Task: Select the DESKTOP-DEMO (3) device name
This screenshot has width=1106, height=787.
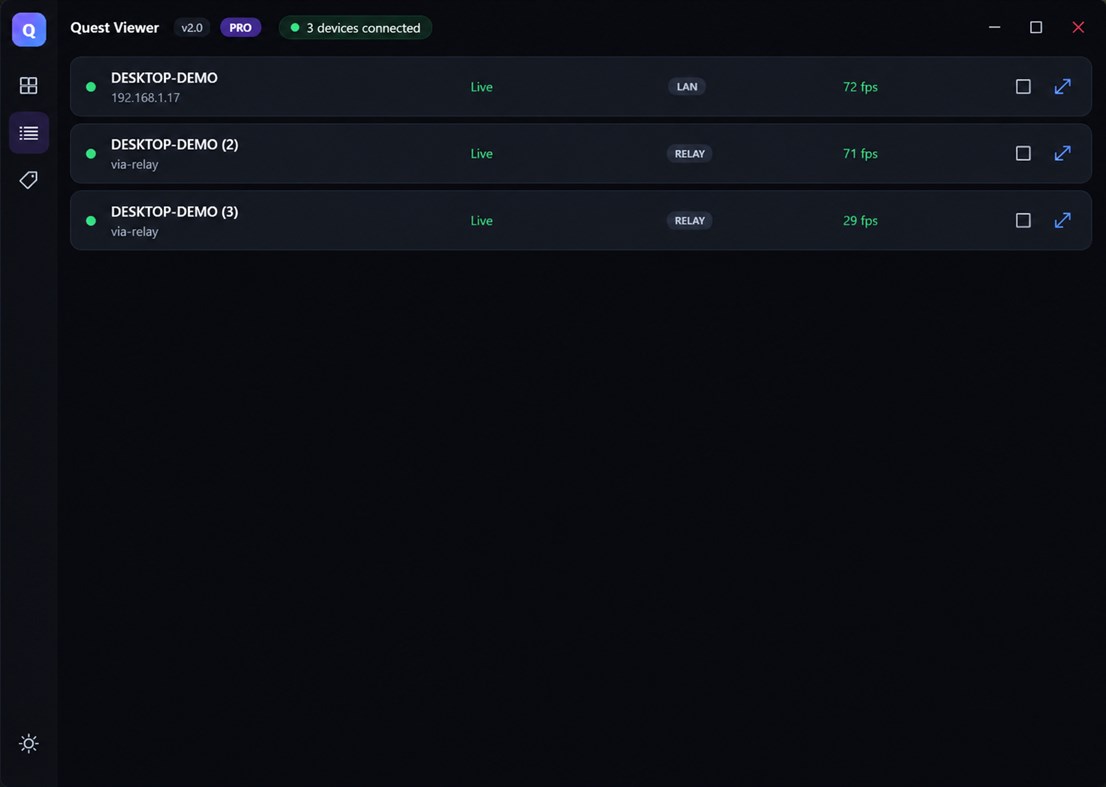Action: point(174,212)
